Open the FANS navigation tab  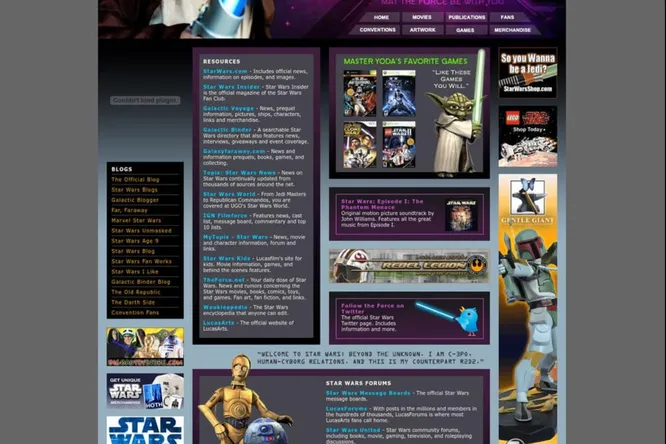pos(508,17)
